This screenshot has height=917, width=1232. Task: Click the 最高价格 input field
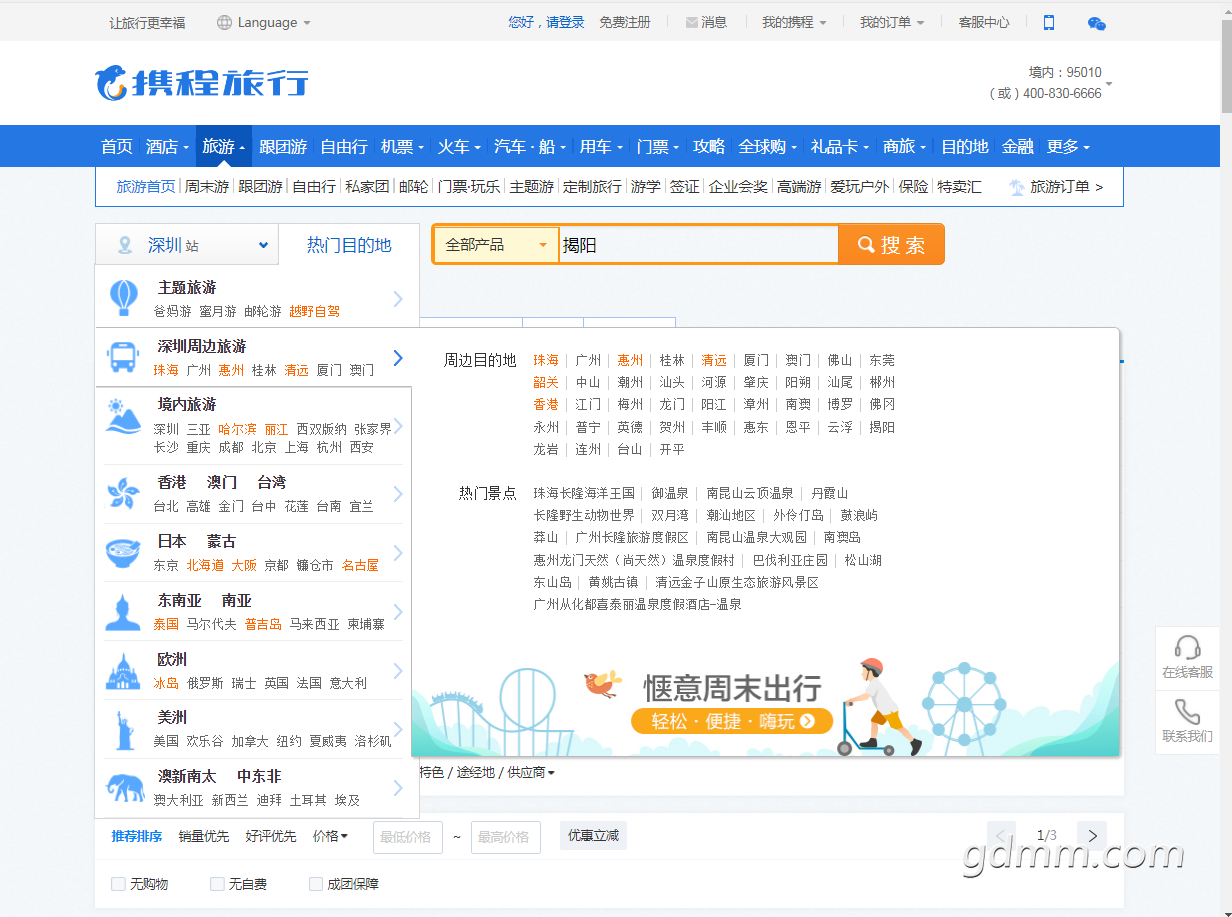506,837
